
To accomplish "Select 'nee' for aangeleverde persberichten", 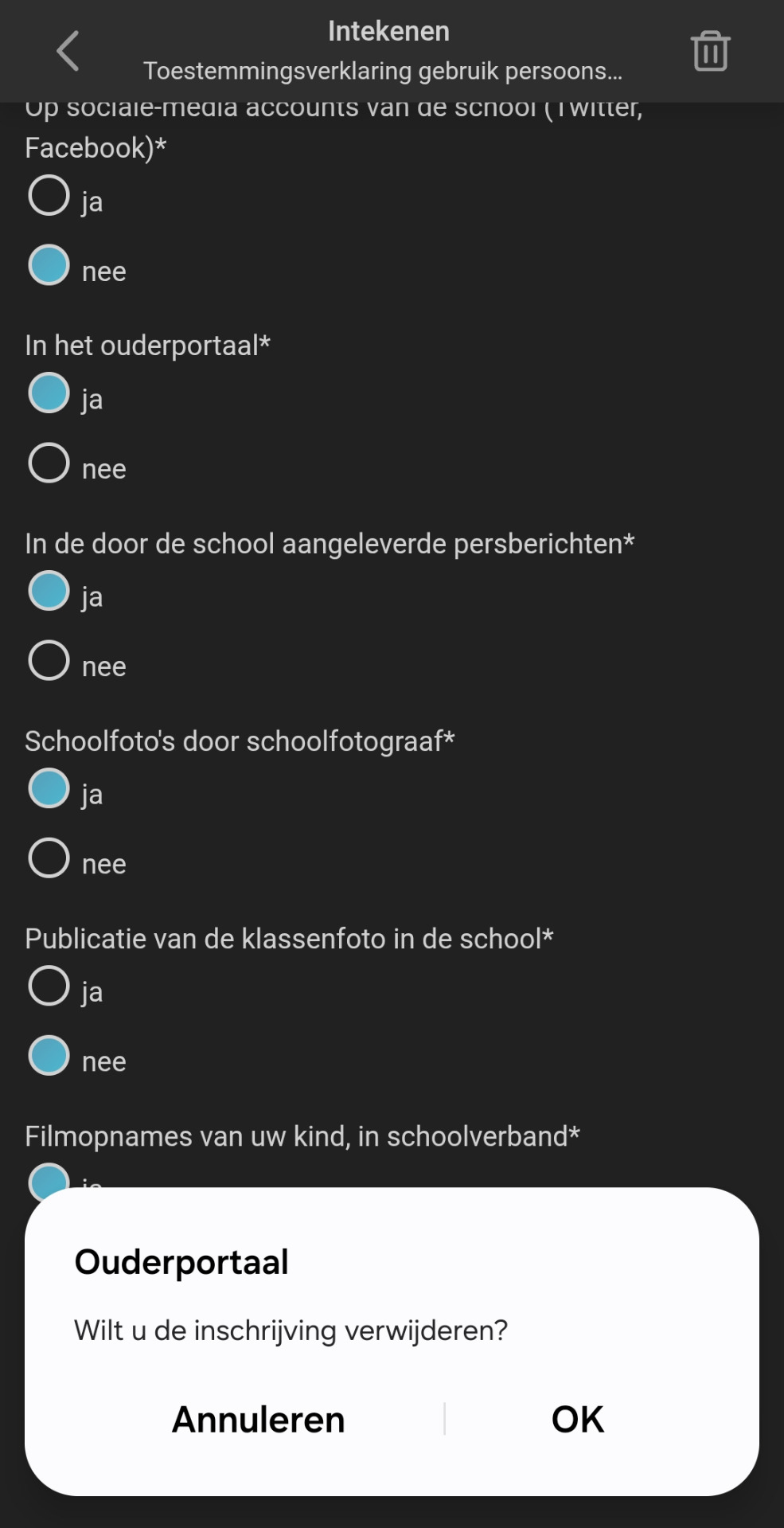I will coord(49,661).
